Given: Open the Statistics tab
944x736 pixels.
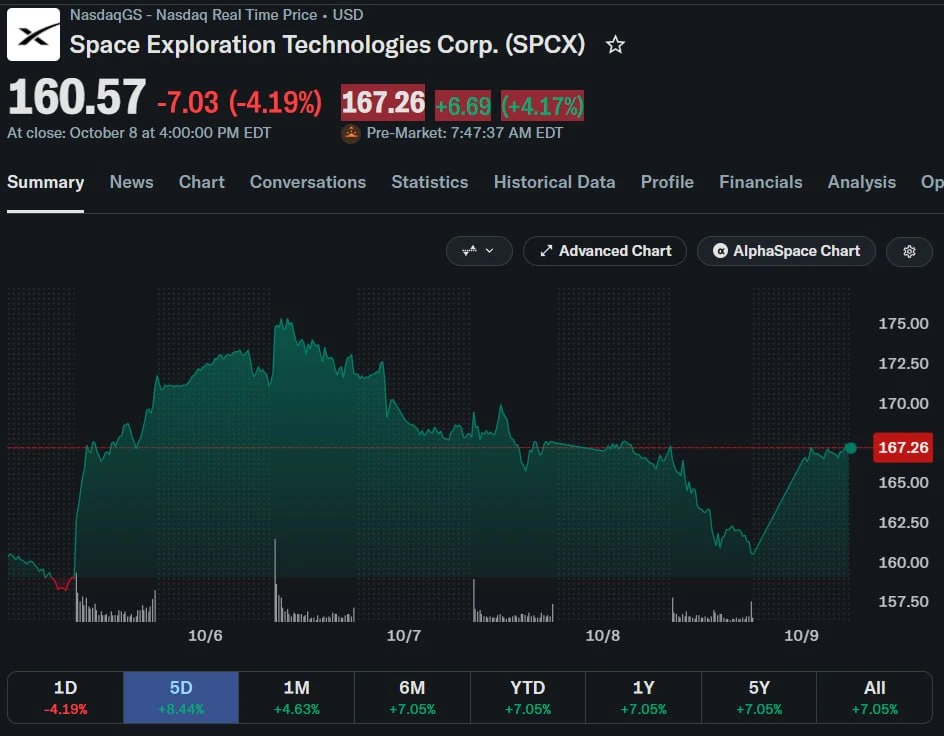Looking at the screenshot, I should click(430, 182).
